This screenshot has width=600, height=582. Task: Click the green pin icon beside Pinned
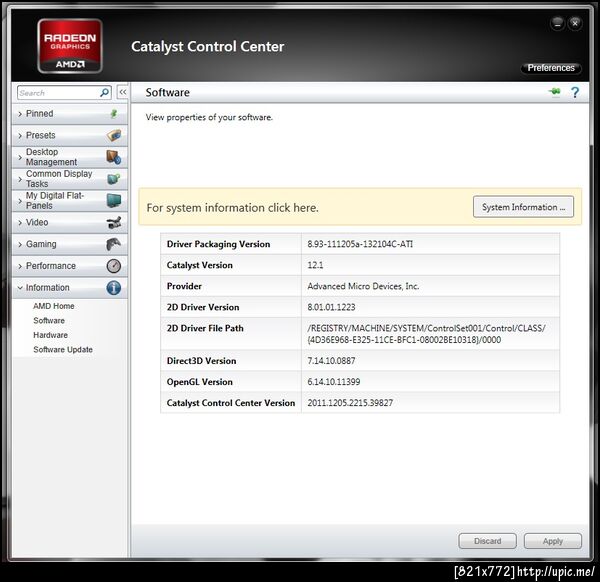114,114
